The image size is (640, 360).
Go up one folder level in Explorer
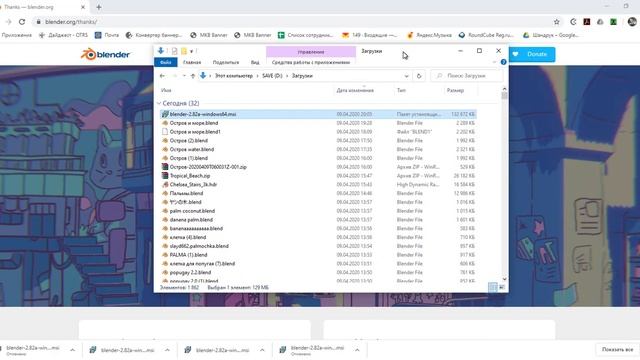(193, 76)
